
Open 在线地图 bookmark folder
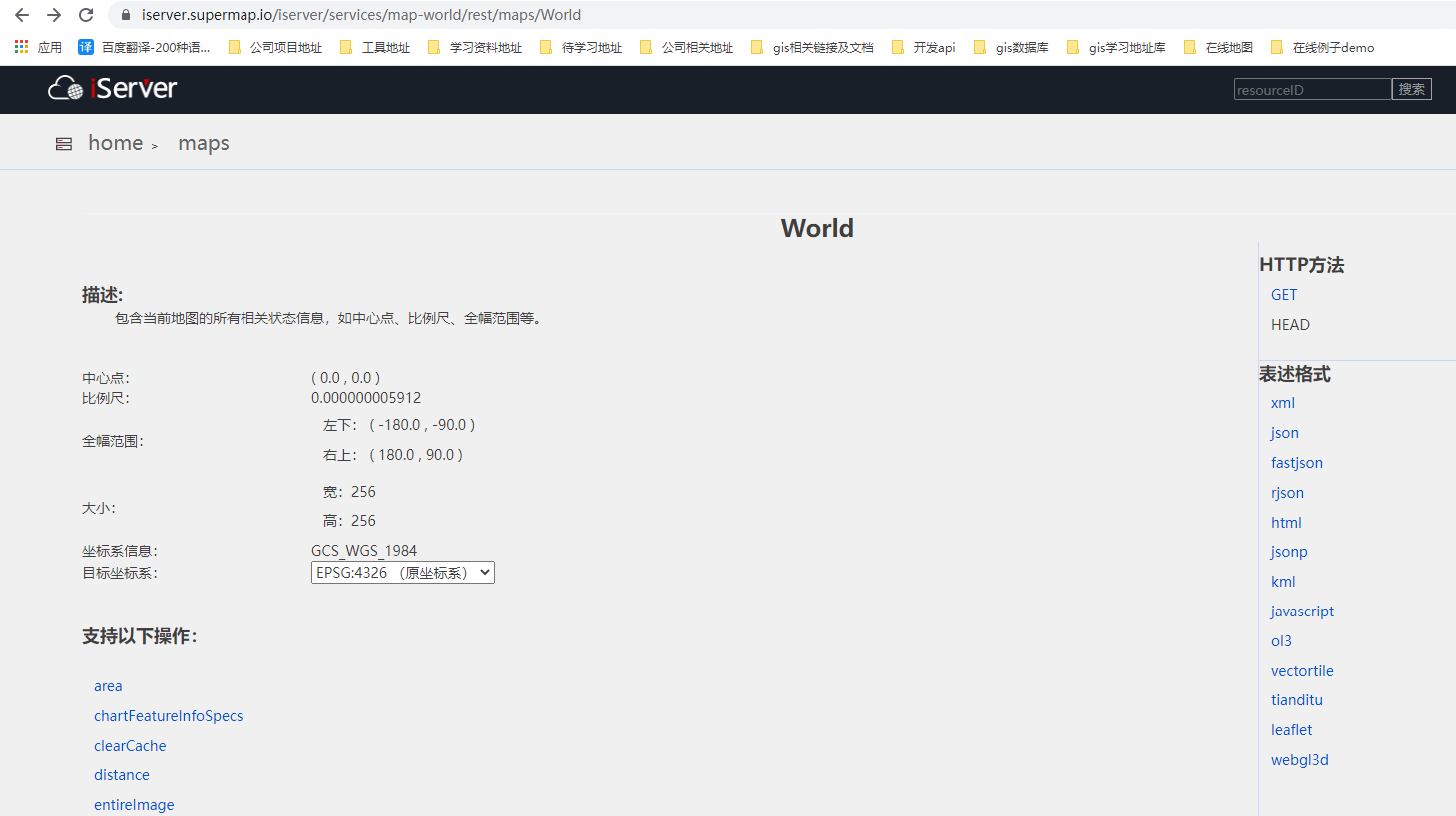1218,47
